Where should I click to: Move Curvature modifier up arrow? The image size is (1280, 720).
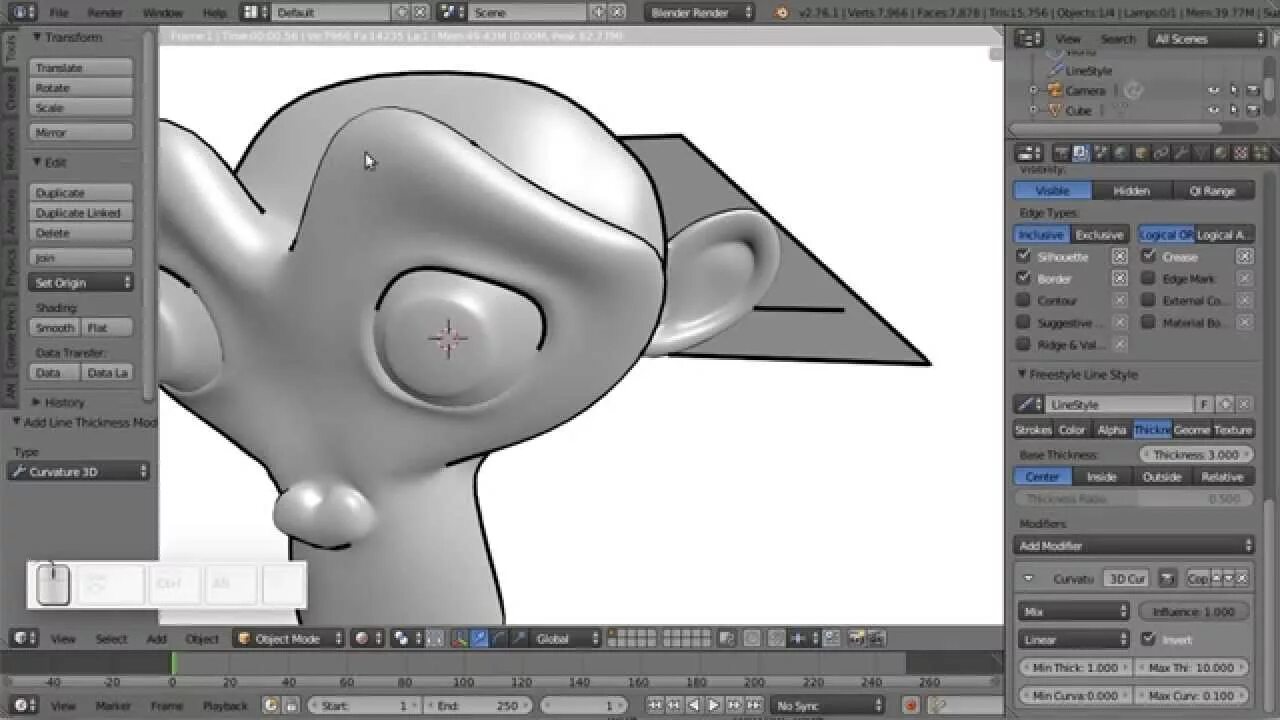point(1218,578)
